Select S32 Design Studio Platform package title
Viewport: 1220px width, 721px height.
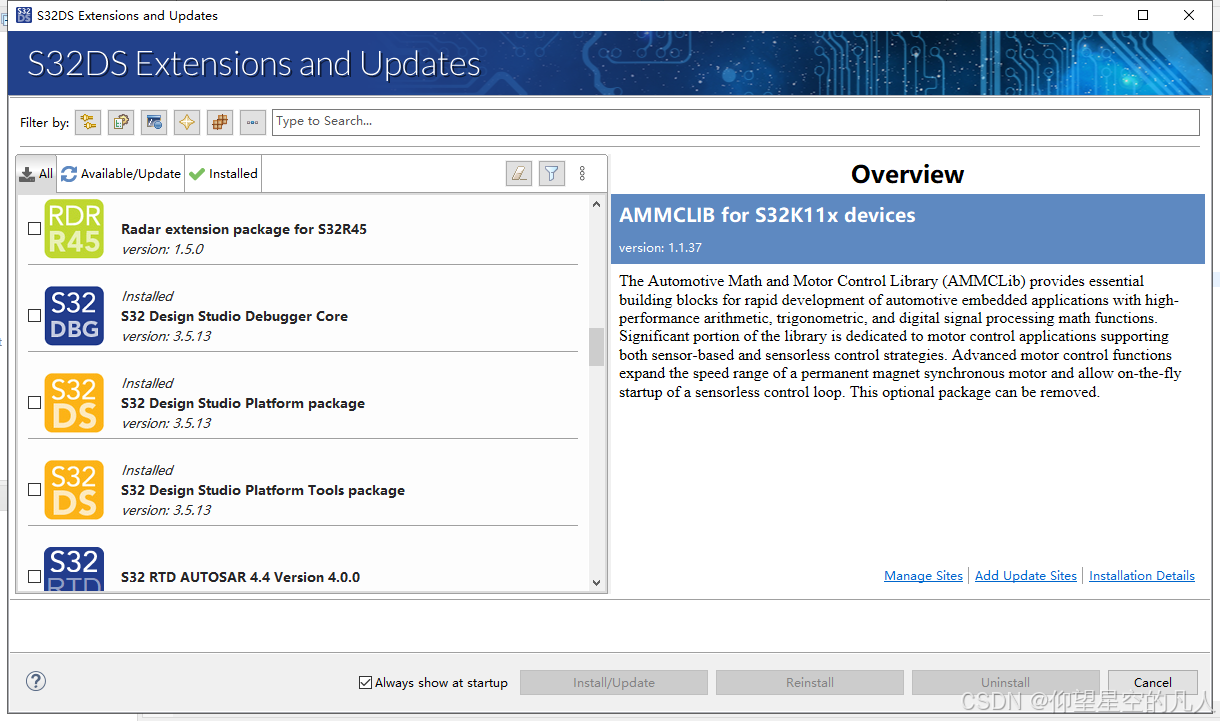(x=243, y=403)
